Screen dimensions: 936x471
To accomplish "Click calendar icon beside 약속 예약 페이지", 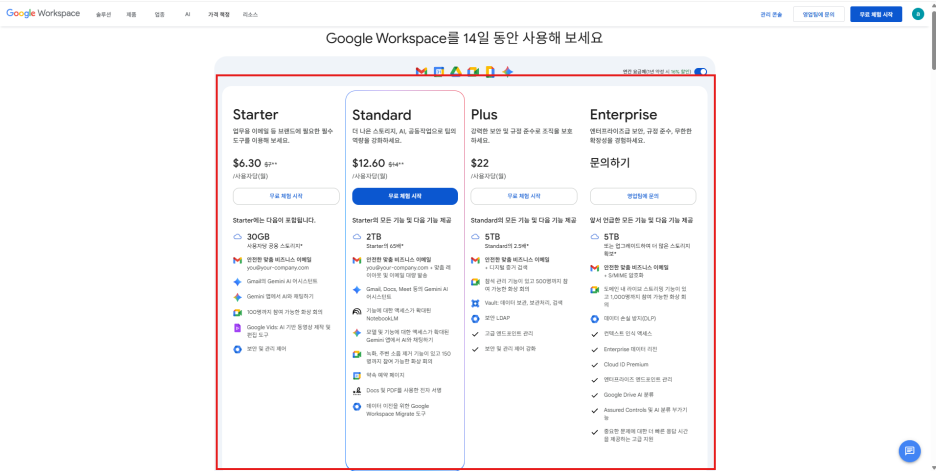I will click(x=356, y=375).
